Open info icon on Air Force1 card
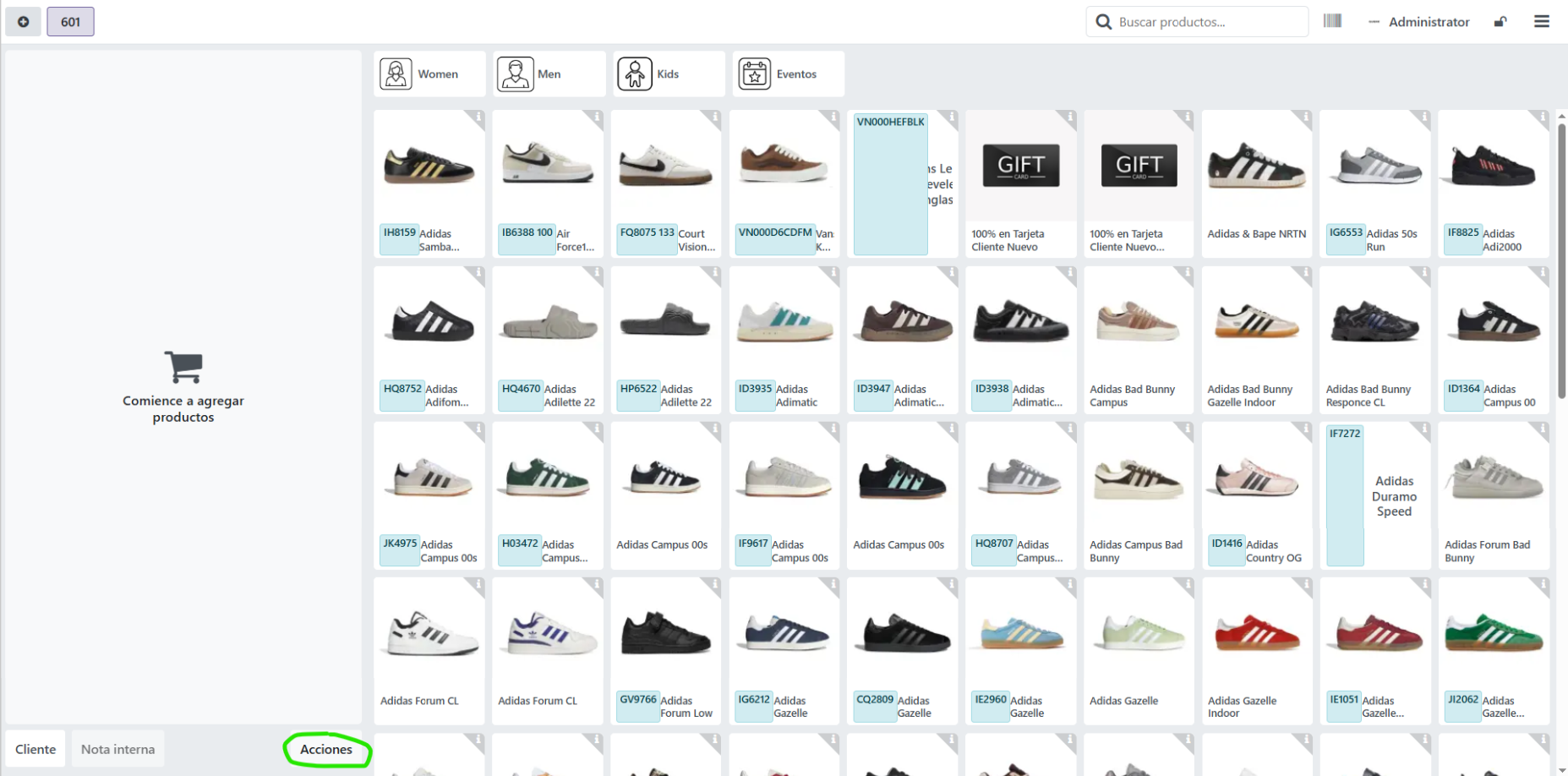 (x=596, y=117)
